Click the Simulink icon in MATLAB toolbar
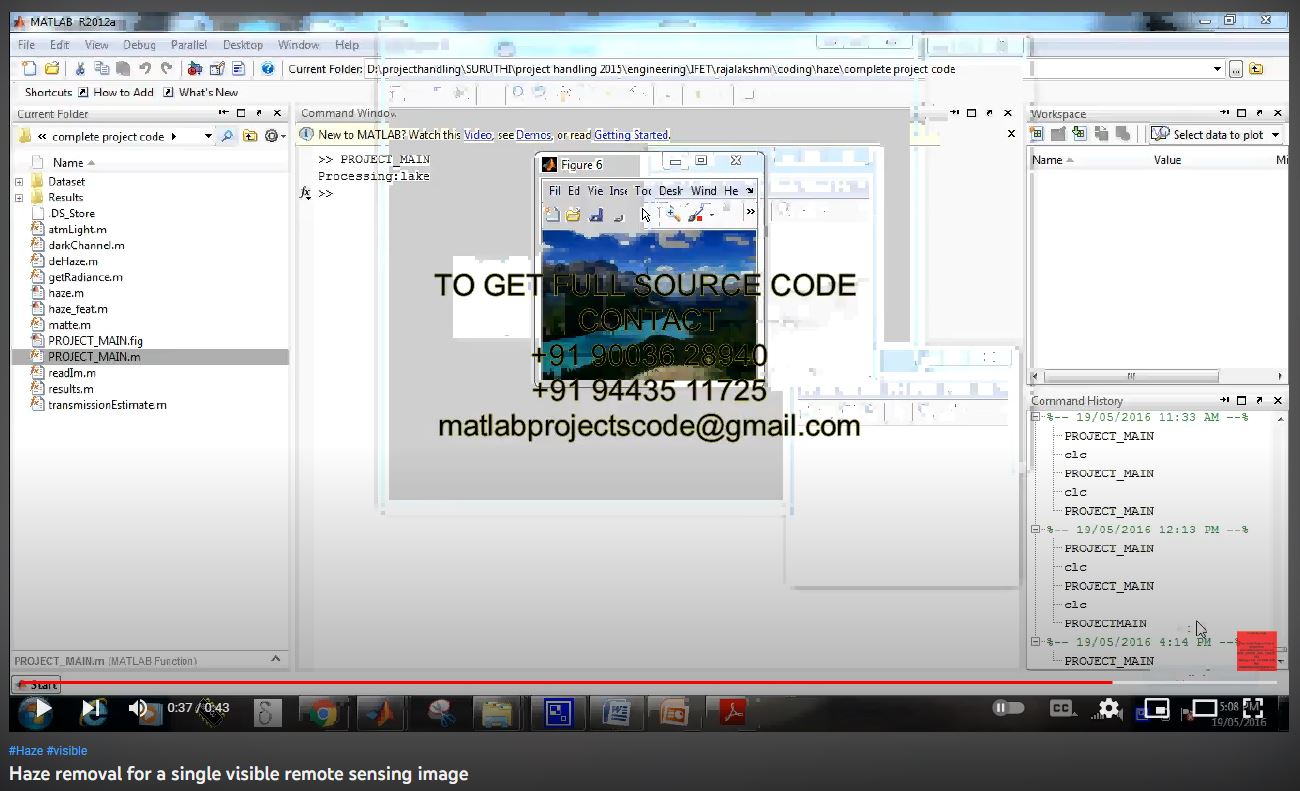 pyautogui.click(x=194, y=69)
